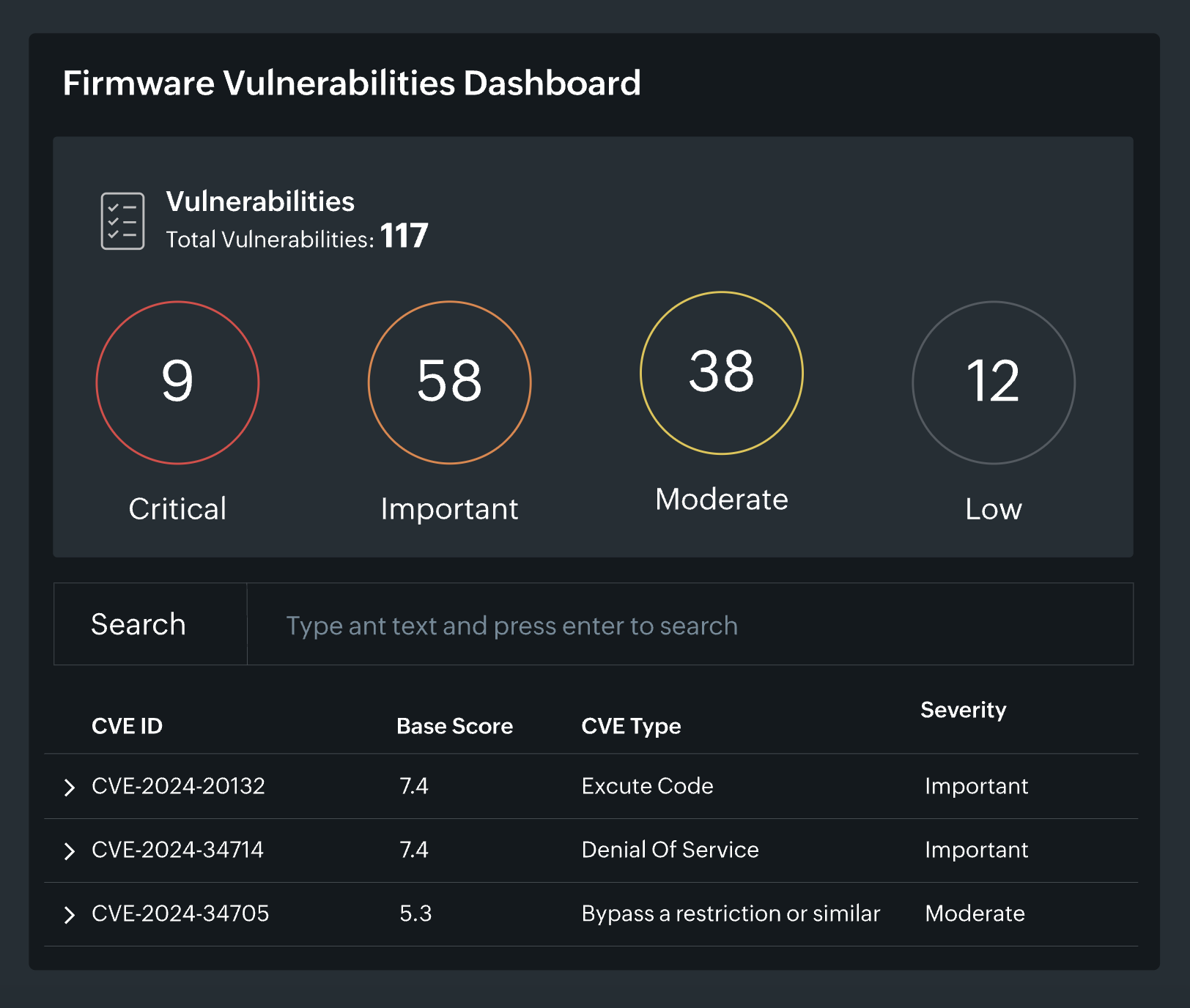
Task: Click the Bypass a restriction type cell
Action: pos(731,913)
